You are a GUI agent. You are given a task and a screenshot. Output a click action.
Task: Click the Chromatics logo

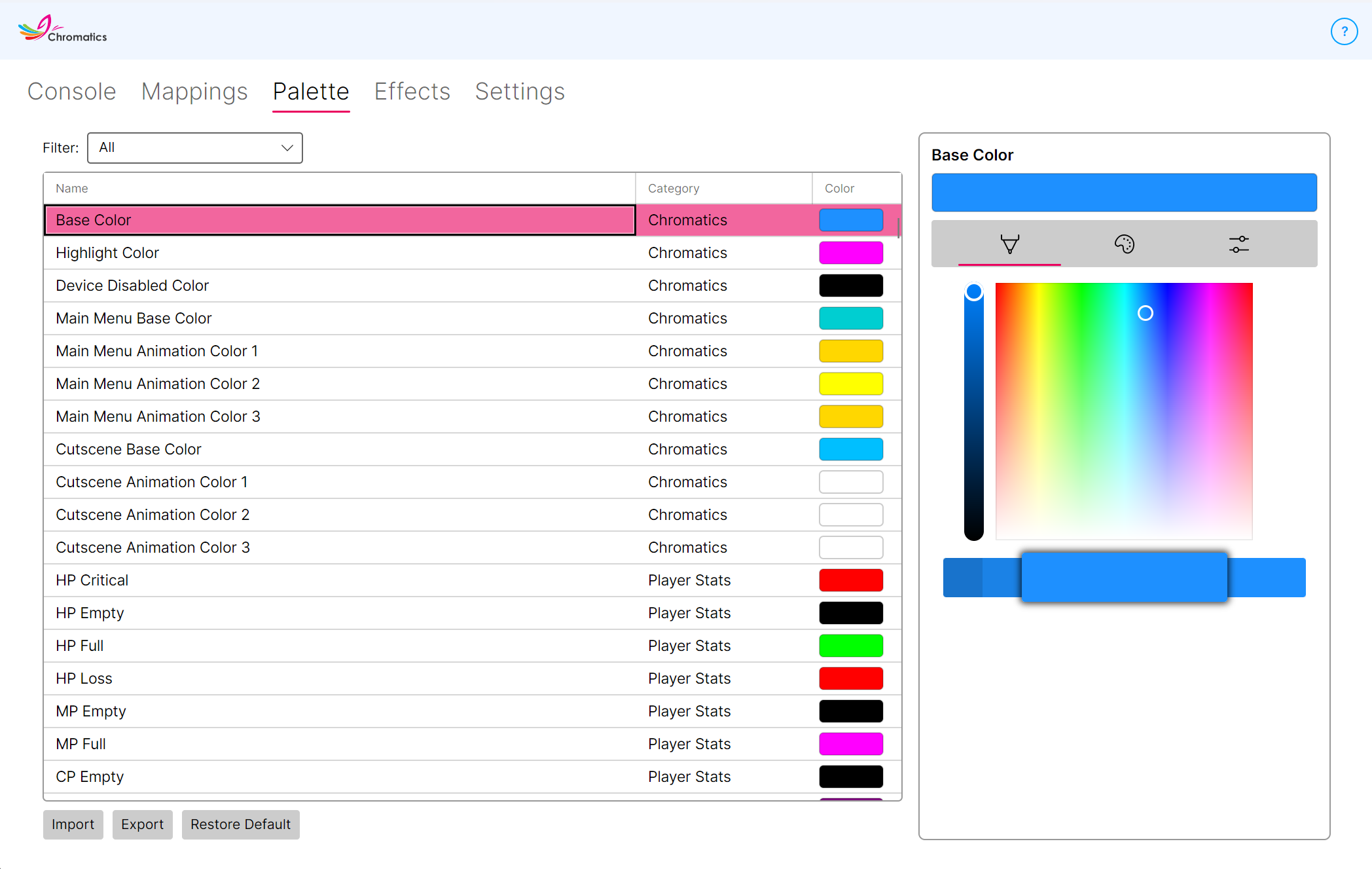(63, 29)
